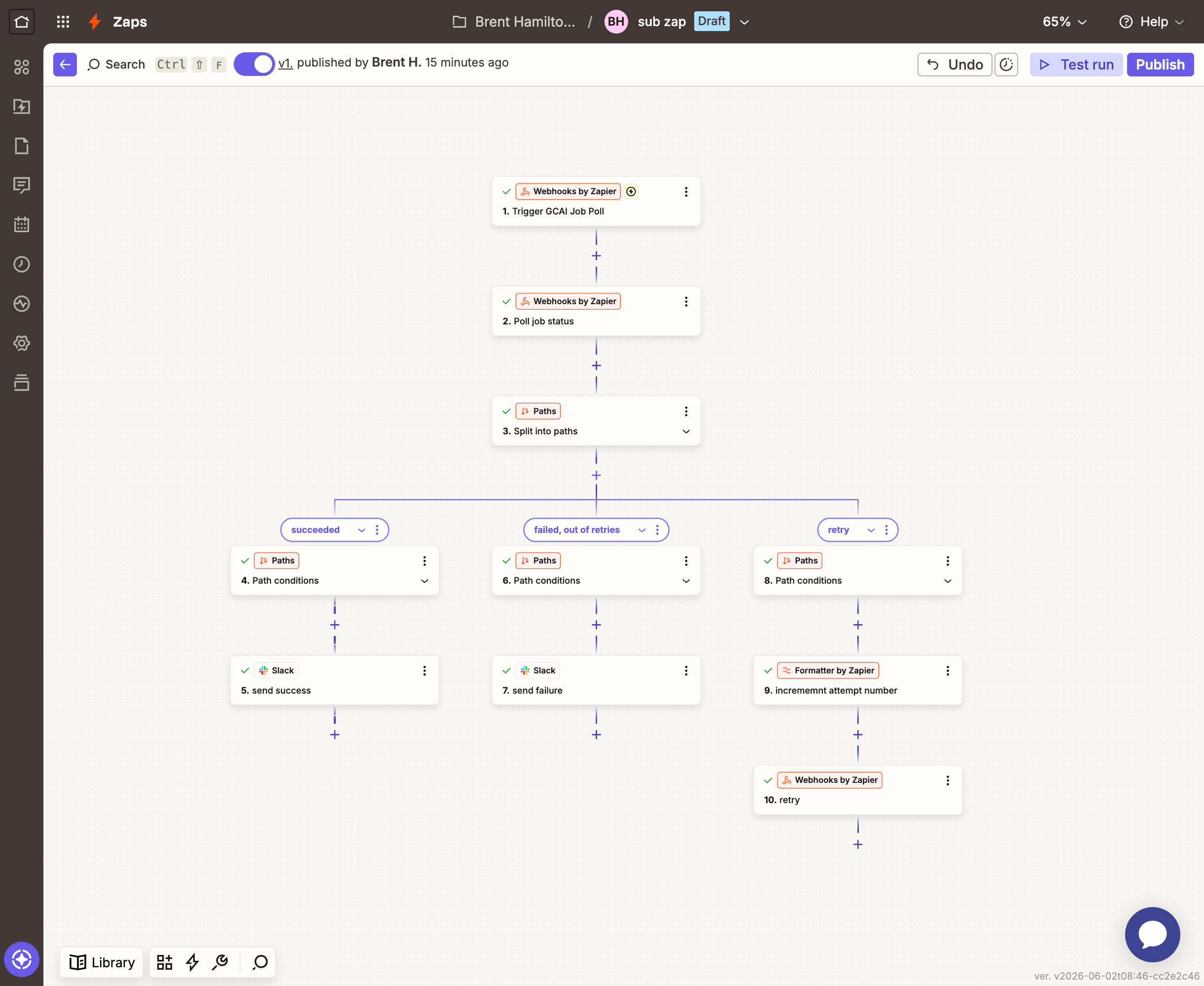
Task: Open the sidebar apps overview icon
Action: pos(22,67)
